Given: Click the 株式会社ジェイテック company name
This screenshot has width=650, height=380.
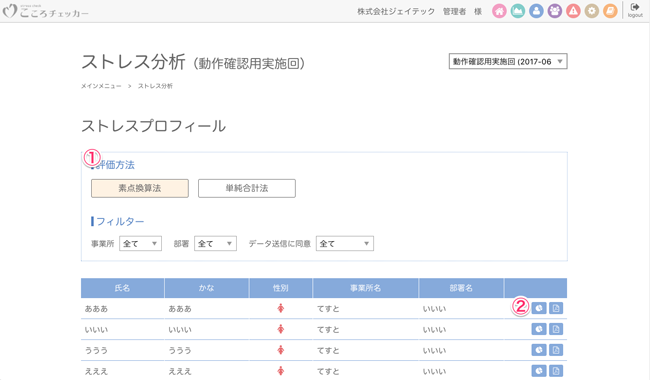Looking at the screenshot, I should pos(396,12).
